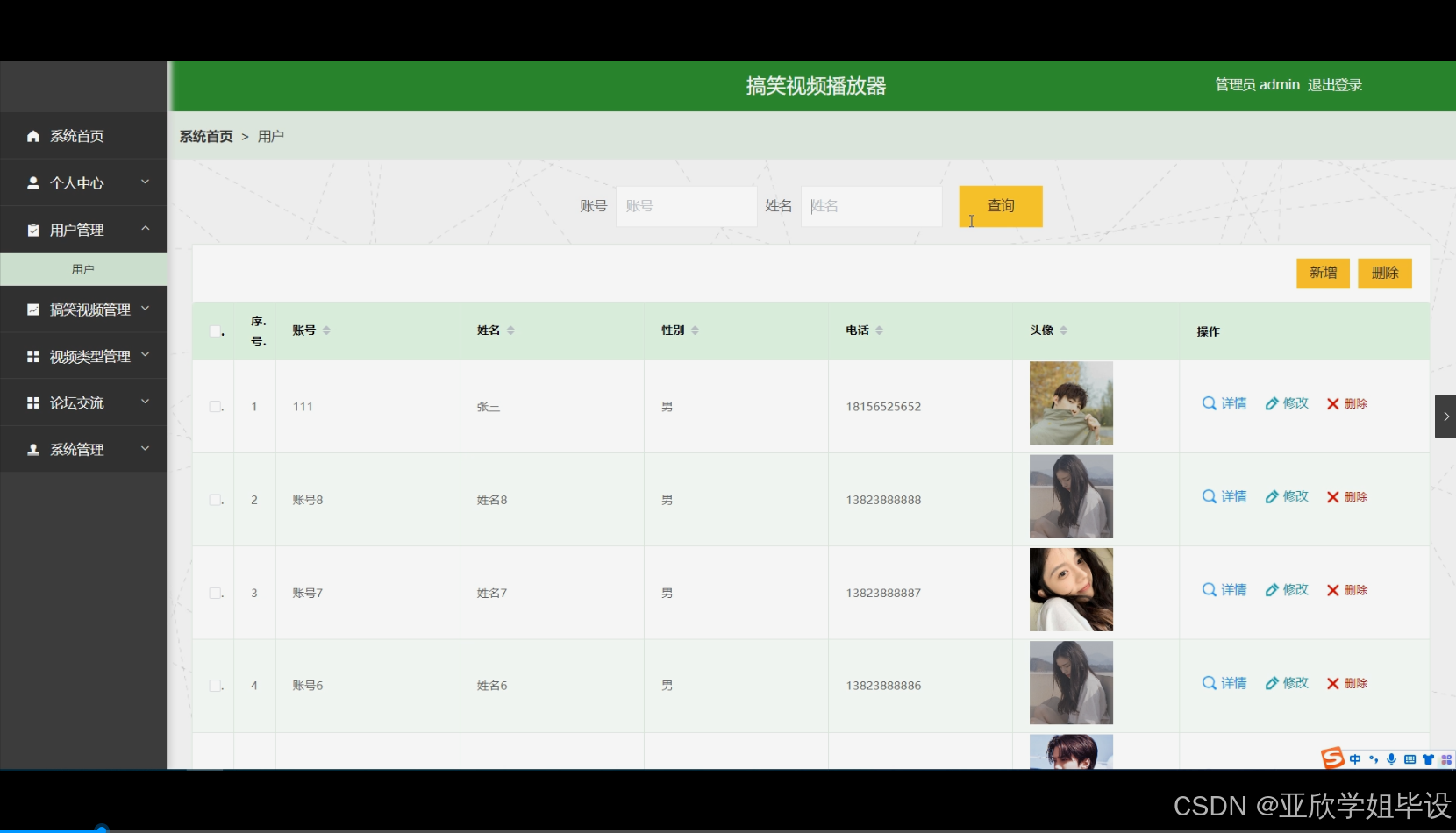Collapse the 用户管理 menu chevron

(x=146, y=229)
